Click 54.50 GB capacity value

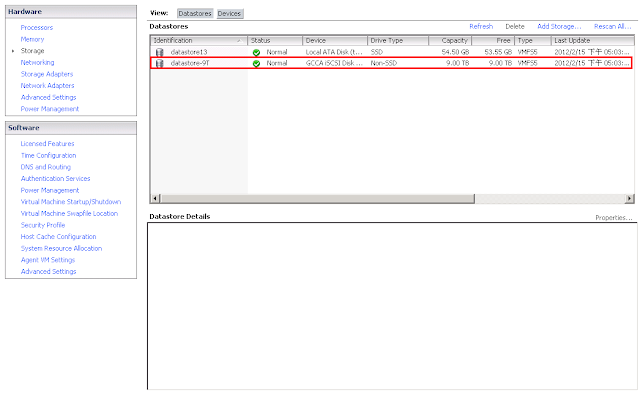[x=456, y=52]
